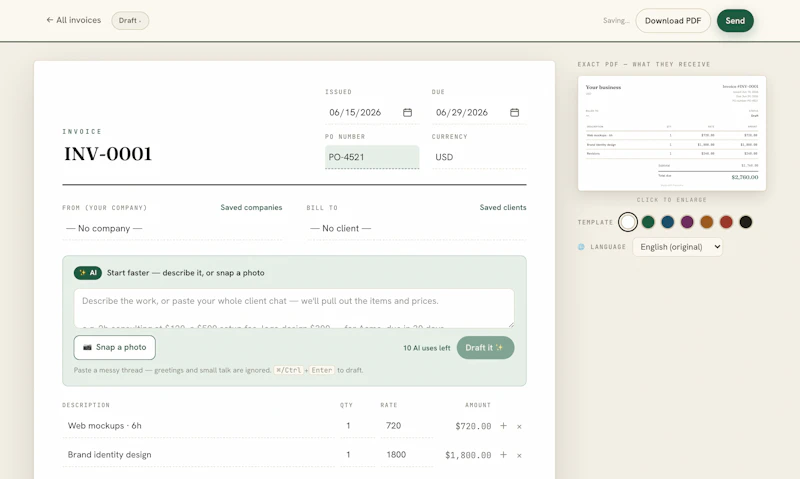Viewport: 800px width, 479px height.
Task: Open the Language dropdown English (original)
Action: 678,247
